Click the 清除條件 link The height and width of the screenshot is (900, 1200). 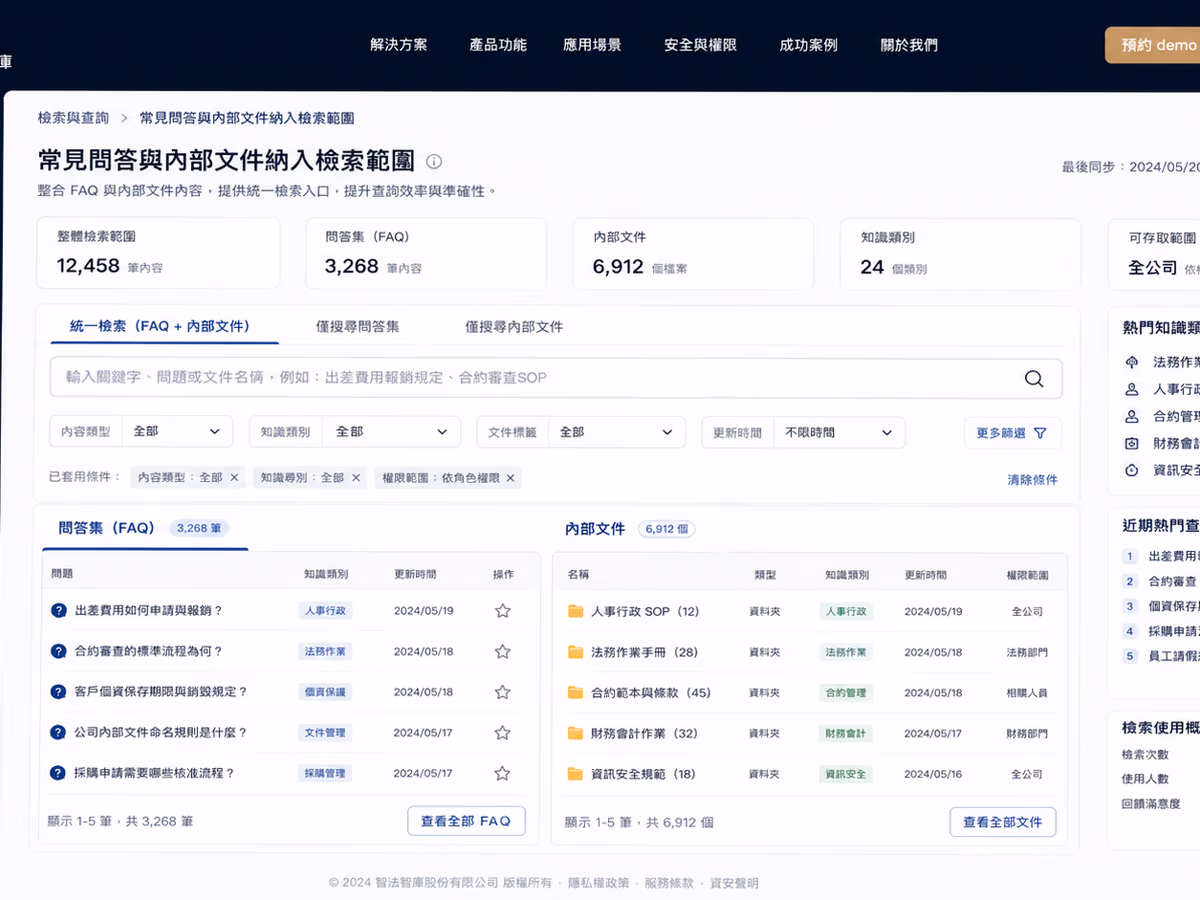(x=1032, y=480)
